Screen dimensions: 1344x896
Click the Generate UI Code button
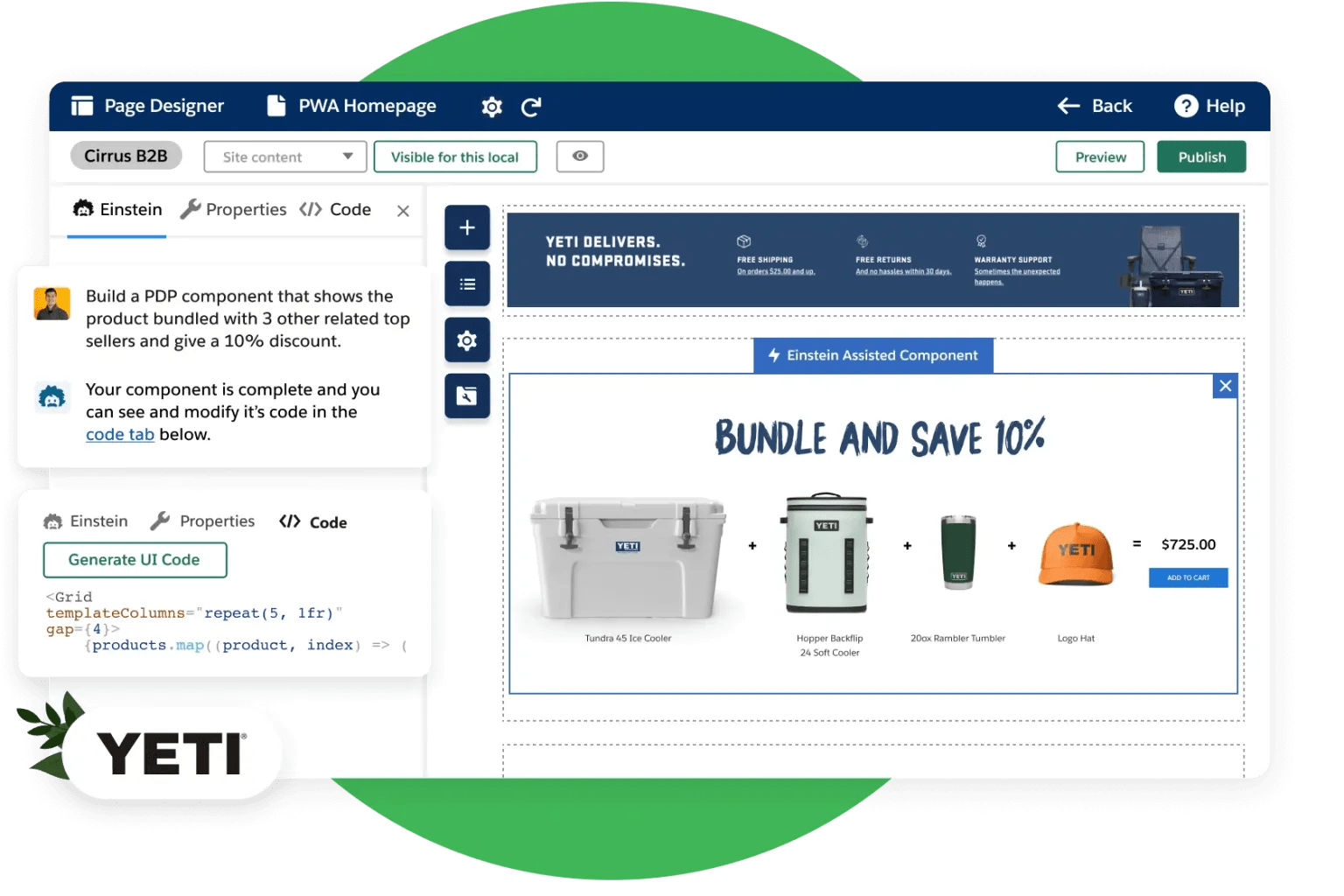(135, 560)
